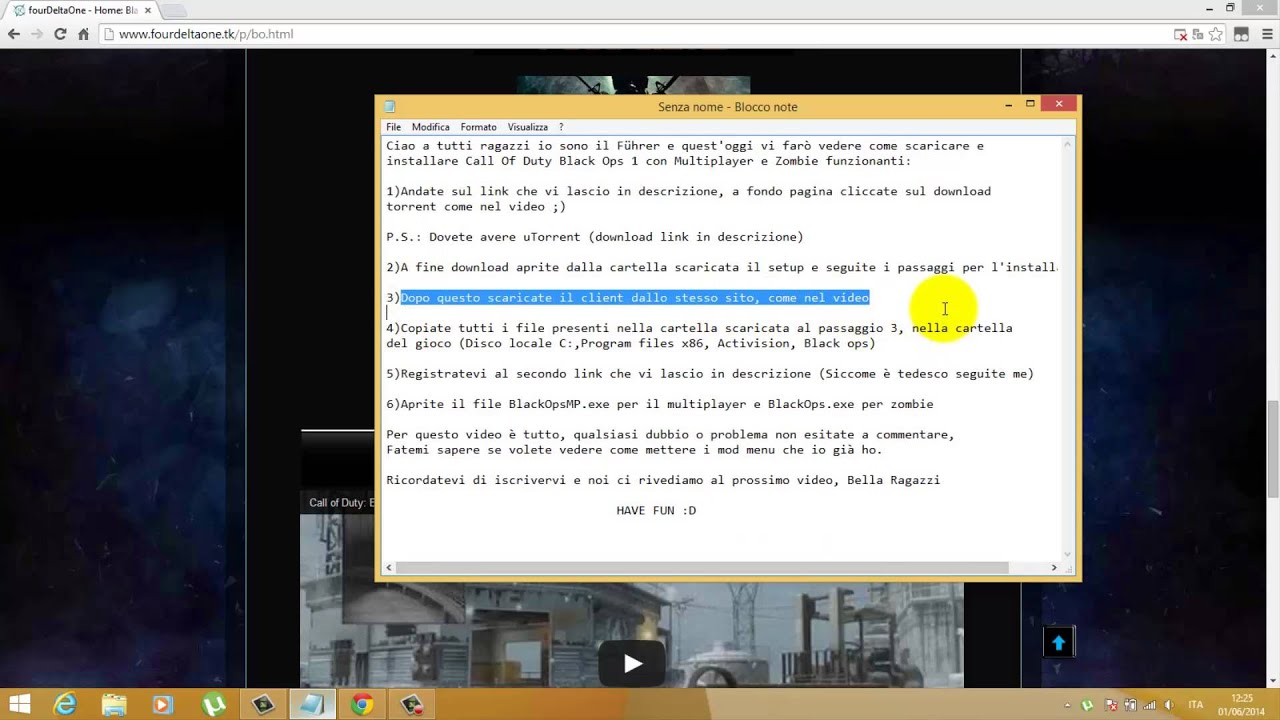This screenshot has width=1280, height=720.
Task: Open Notepad Formato menu
Action: [479, 127]
